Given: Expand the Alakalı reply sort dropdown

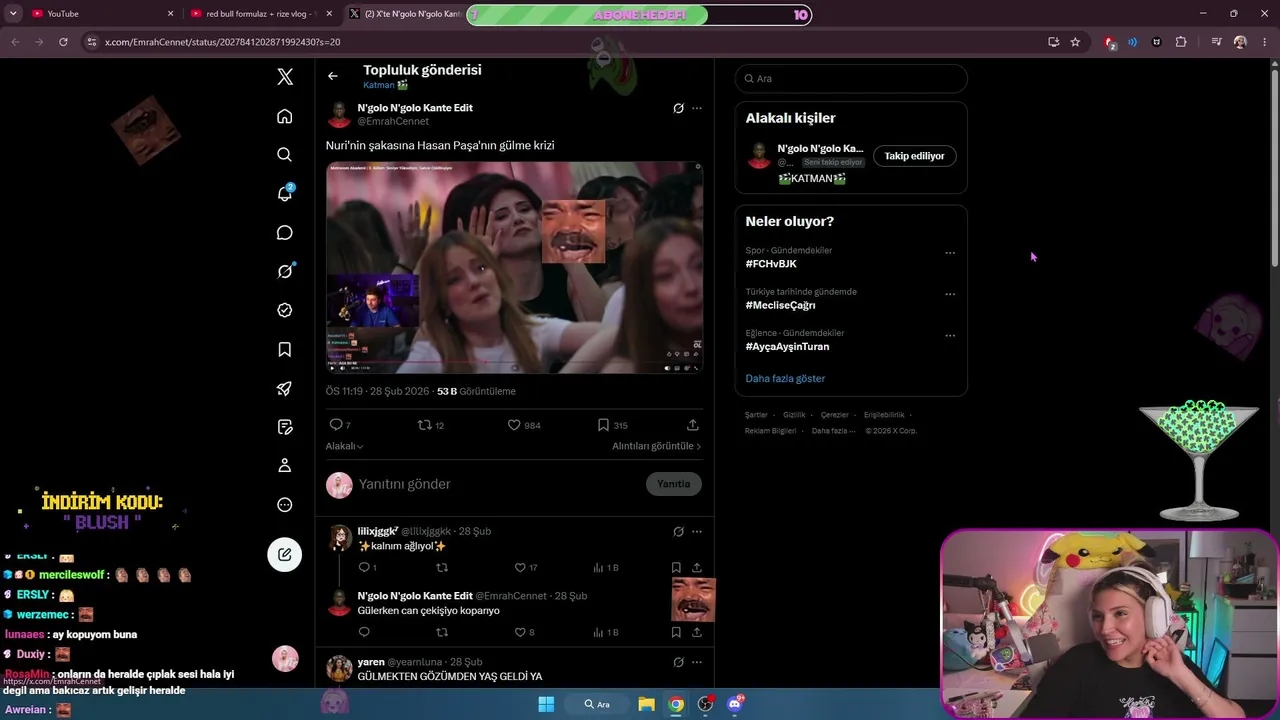Looking at the screenshot, I should pos(344,446).
